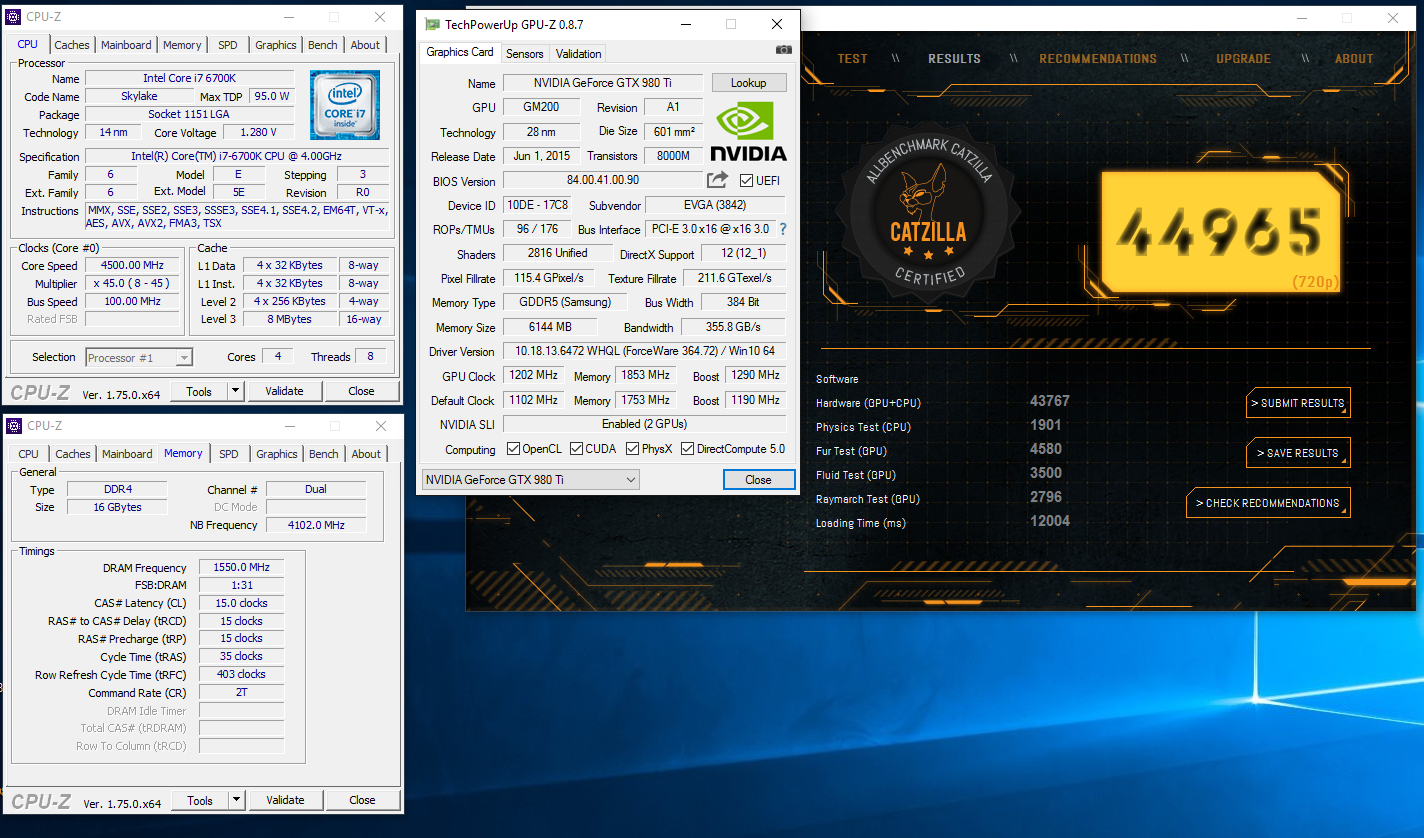Image resolution: width=1424 pixels, height=838 pixels.
Task: Open SPD tab in top CPU-Z window
Action: coord(228,45)
